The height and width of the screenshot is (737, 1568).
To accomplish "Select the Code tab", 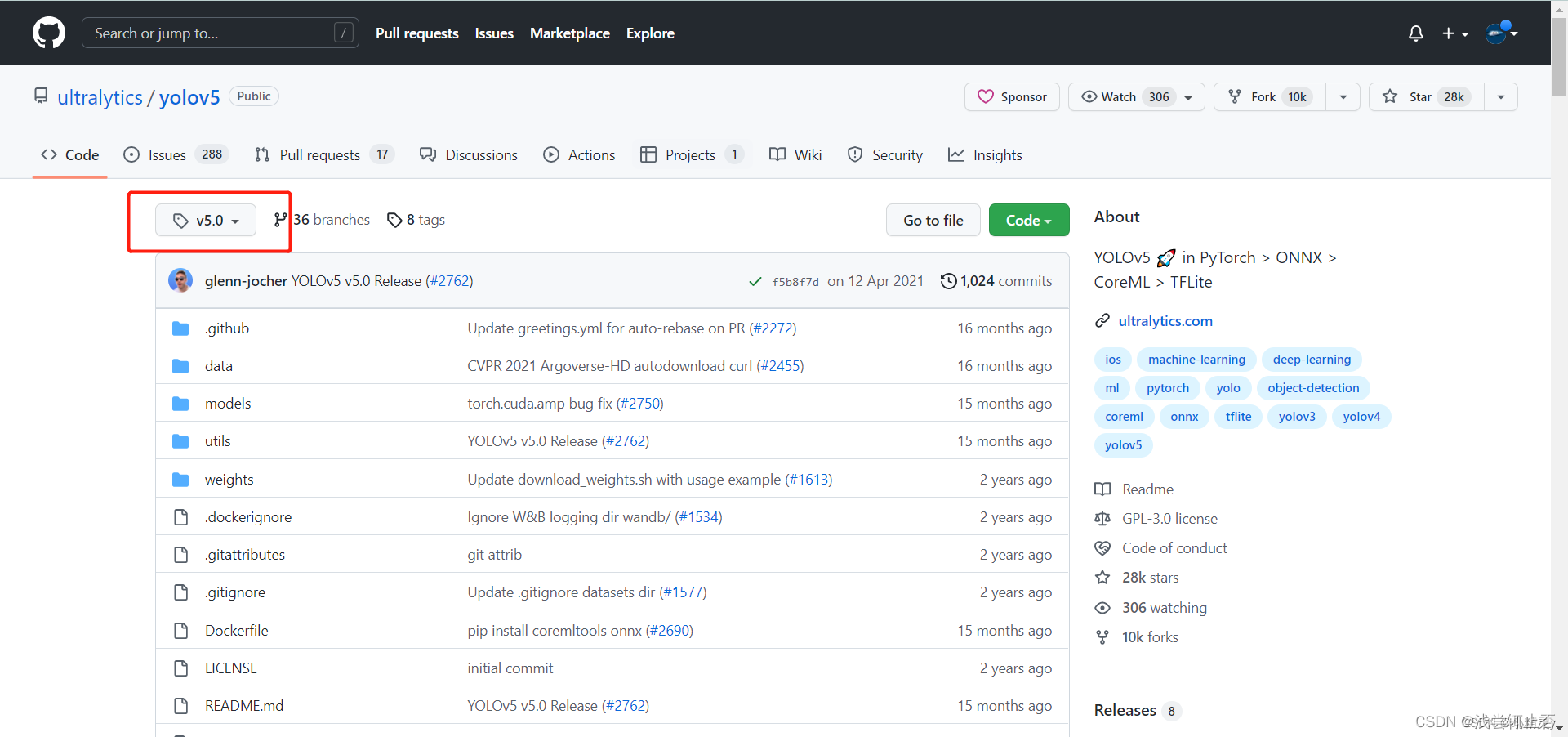I will [x=70, y=154].
